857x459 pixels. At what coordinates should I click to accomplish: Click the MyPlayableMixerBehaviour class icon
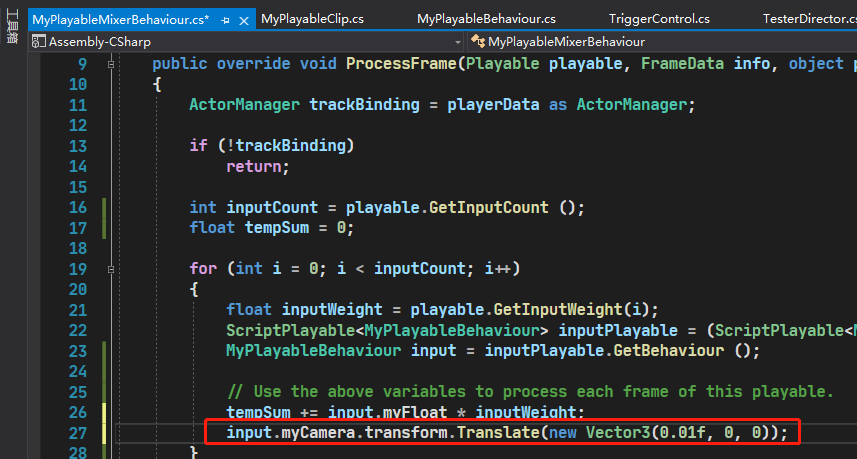click(478, 42)
